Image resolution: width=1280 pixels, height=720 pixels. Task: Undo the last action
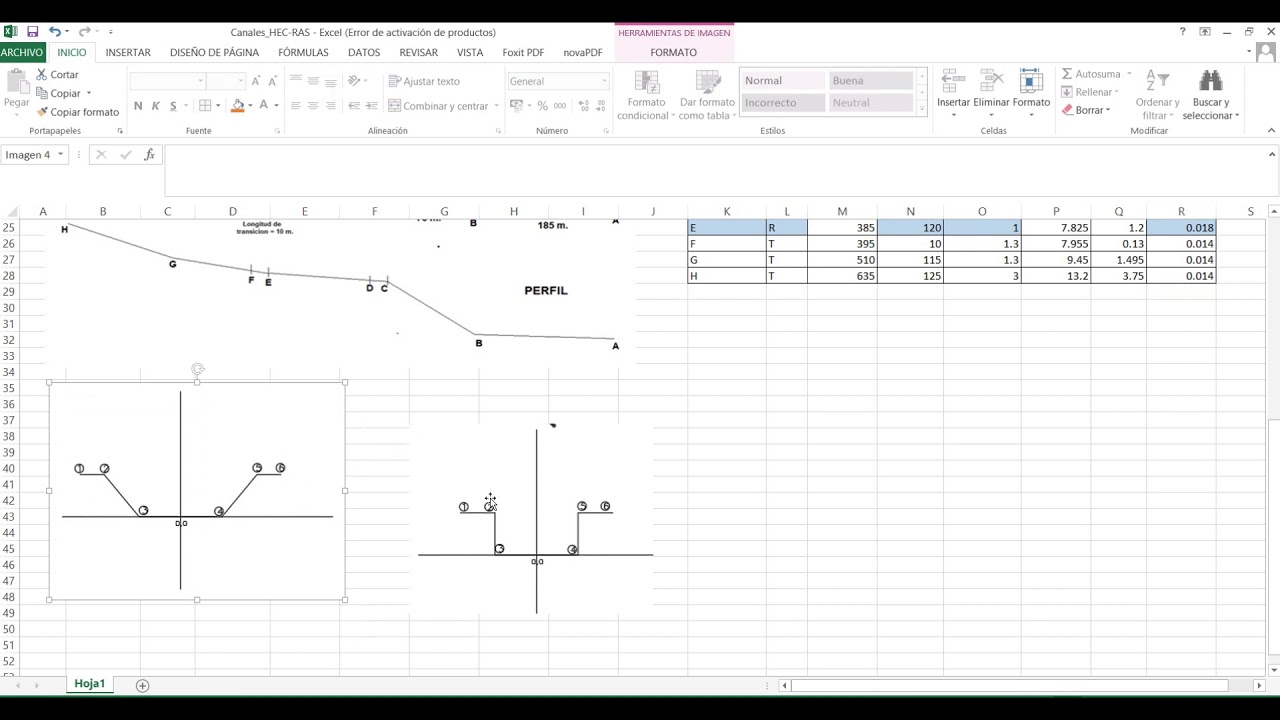pyautogui.click(x=55, y=32)
